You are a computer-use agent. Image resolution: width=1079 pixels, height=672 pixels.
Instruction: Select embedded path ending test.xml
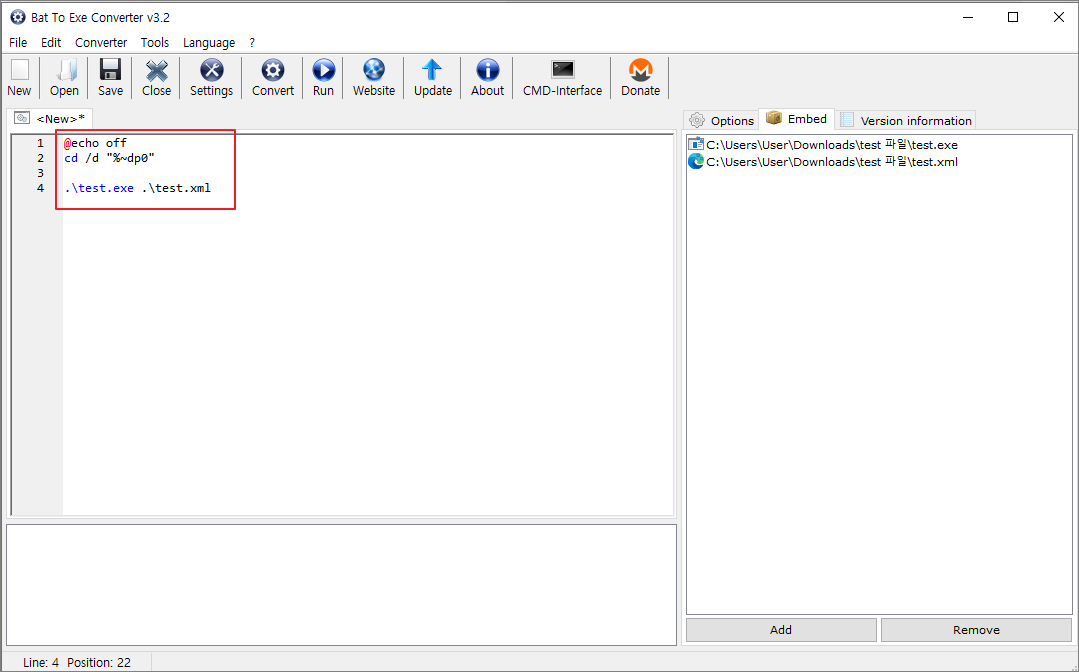point(832,162)
